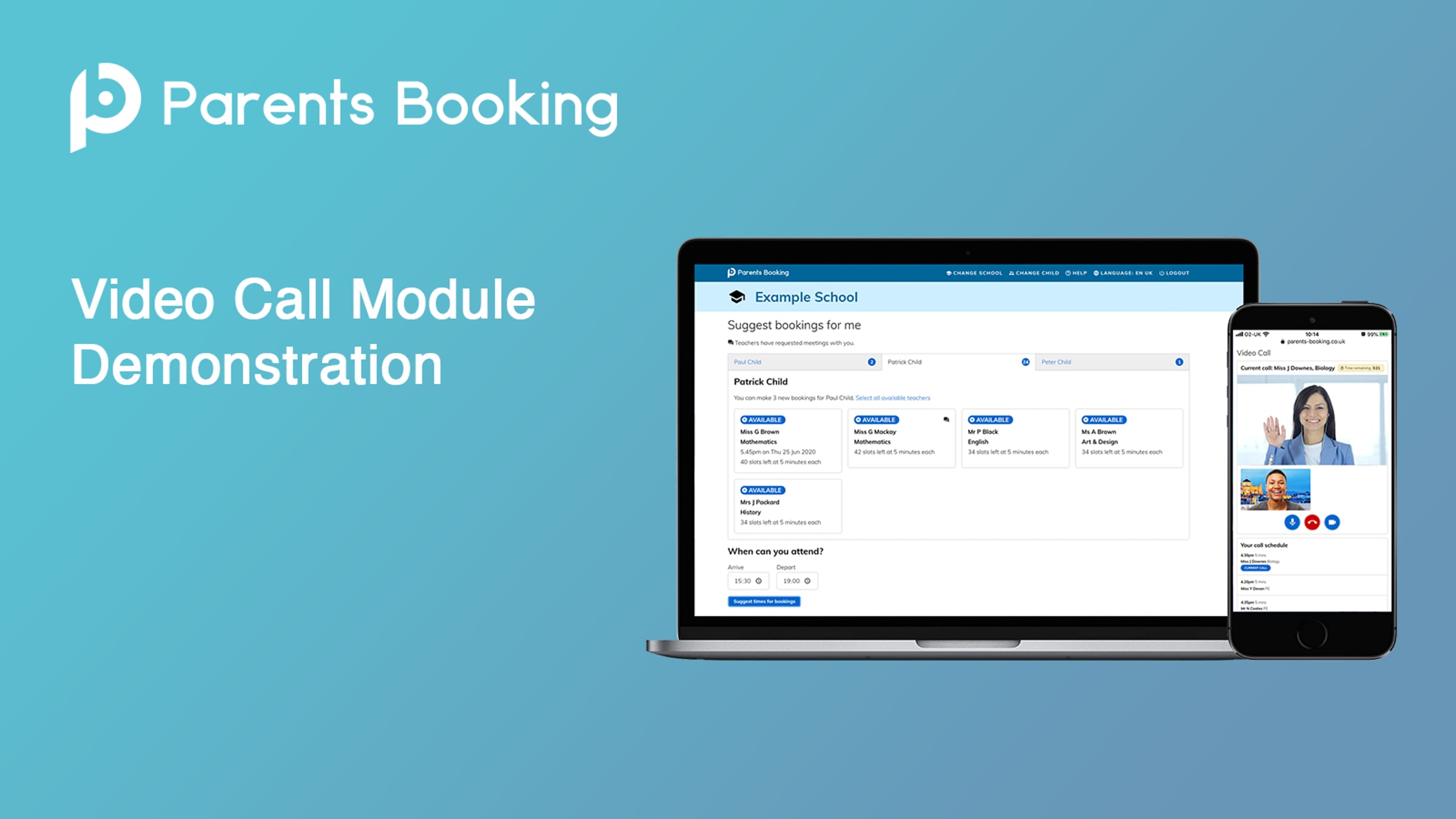Toggle the Available badge for Mr P Black
Image resolution: width=1456 pixels, height=819 pixels.
[x=990, y=420]
